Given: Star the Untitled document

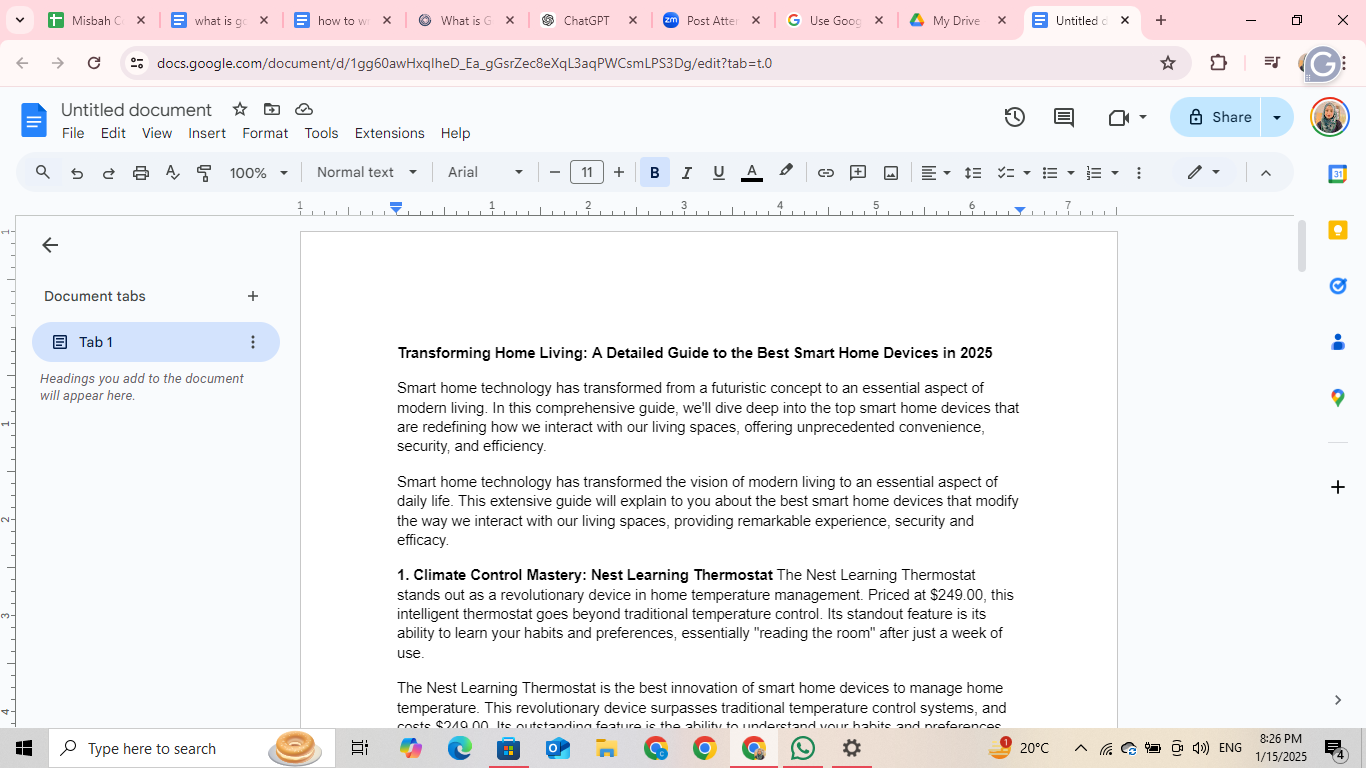Looking at the screenshot, I should [x=240, y=109].
